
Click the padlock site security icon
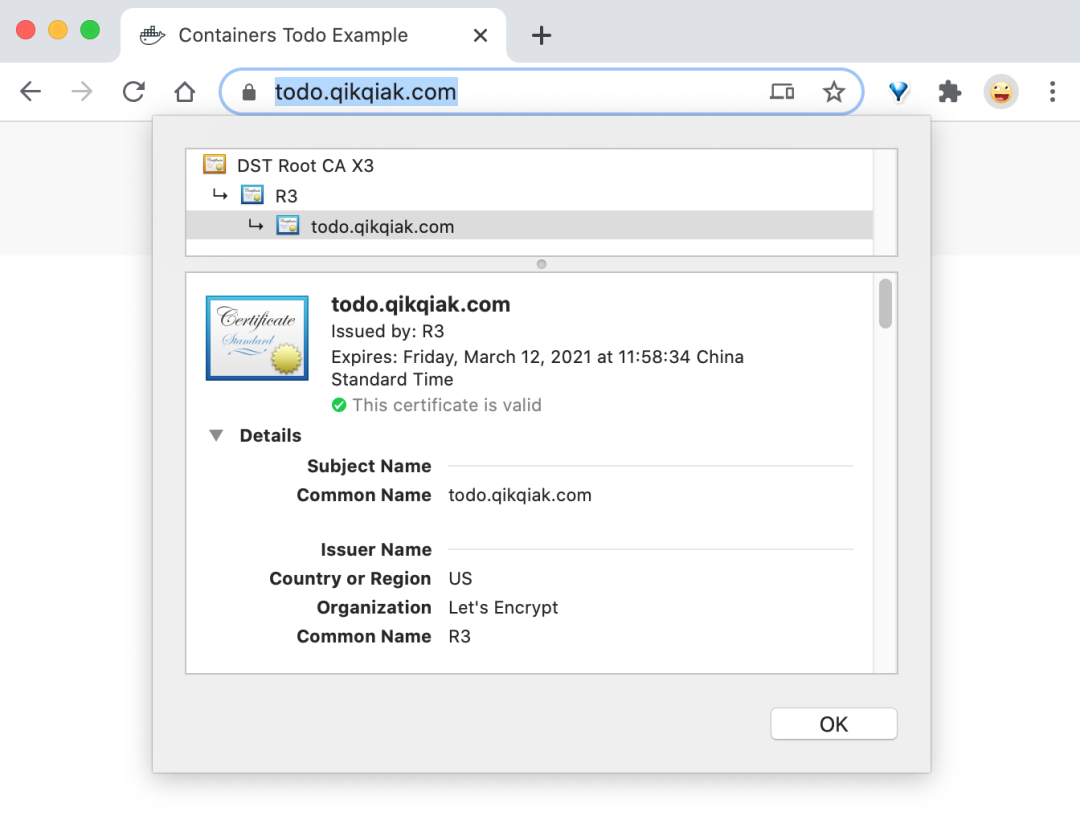(x=249, y=92)
